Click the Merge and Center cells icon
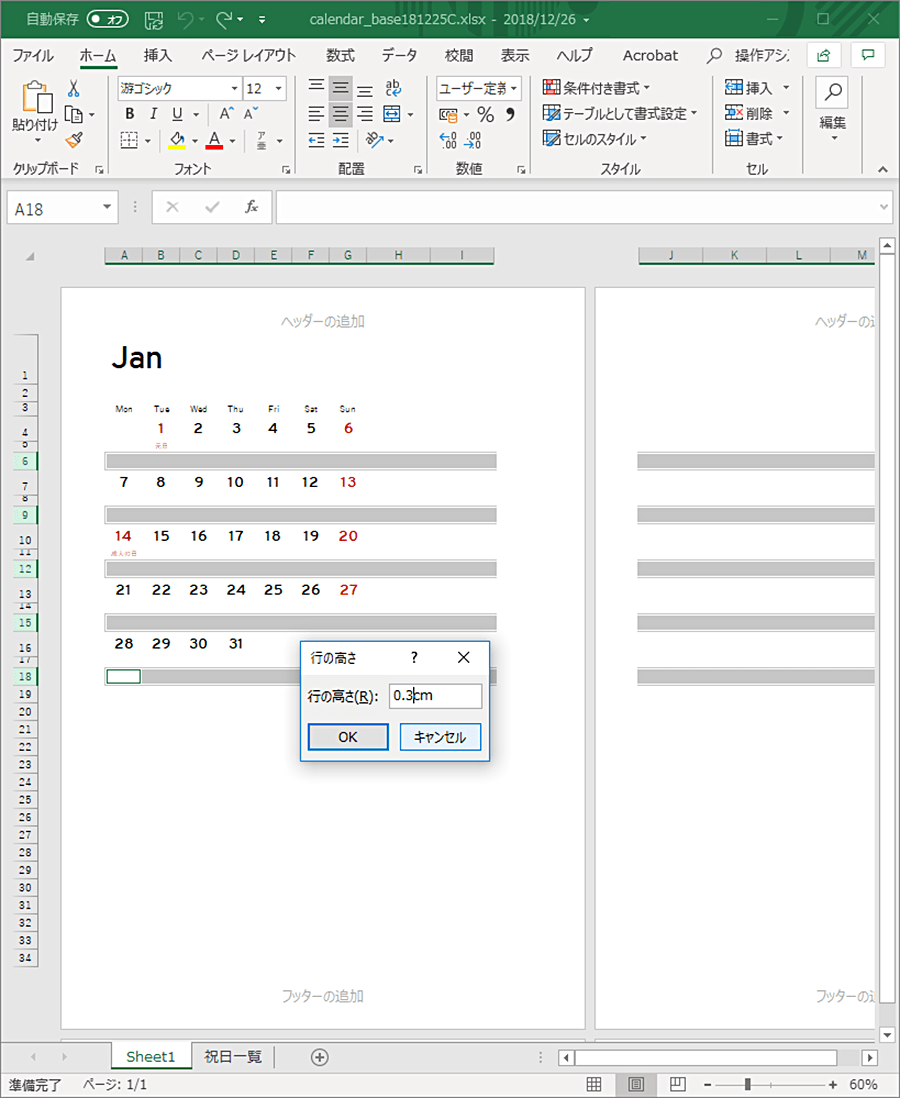The width and height of the screenshot is (900, 1098). point(391,114)
